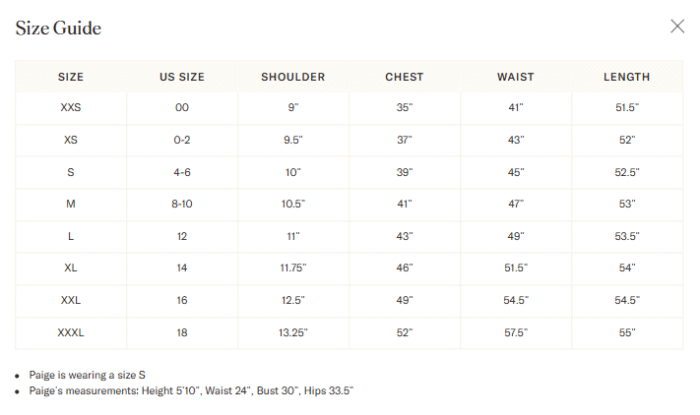Viewport: 700px width, 415px height.
Task: Click the CHEST column header
Action: click(404, 77)
